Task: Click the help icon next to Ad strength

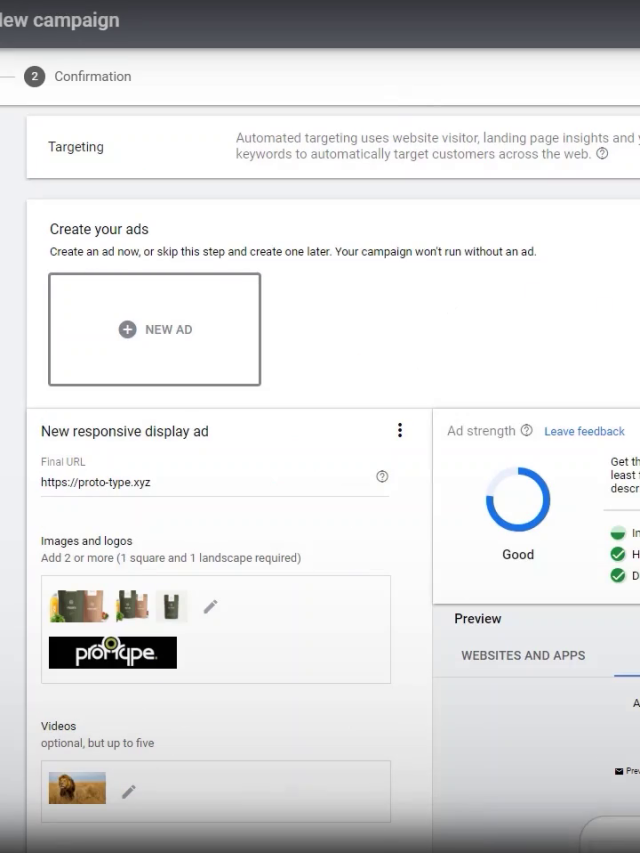Action: coord(527,431)
